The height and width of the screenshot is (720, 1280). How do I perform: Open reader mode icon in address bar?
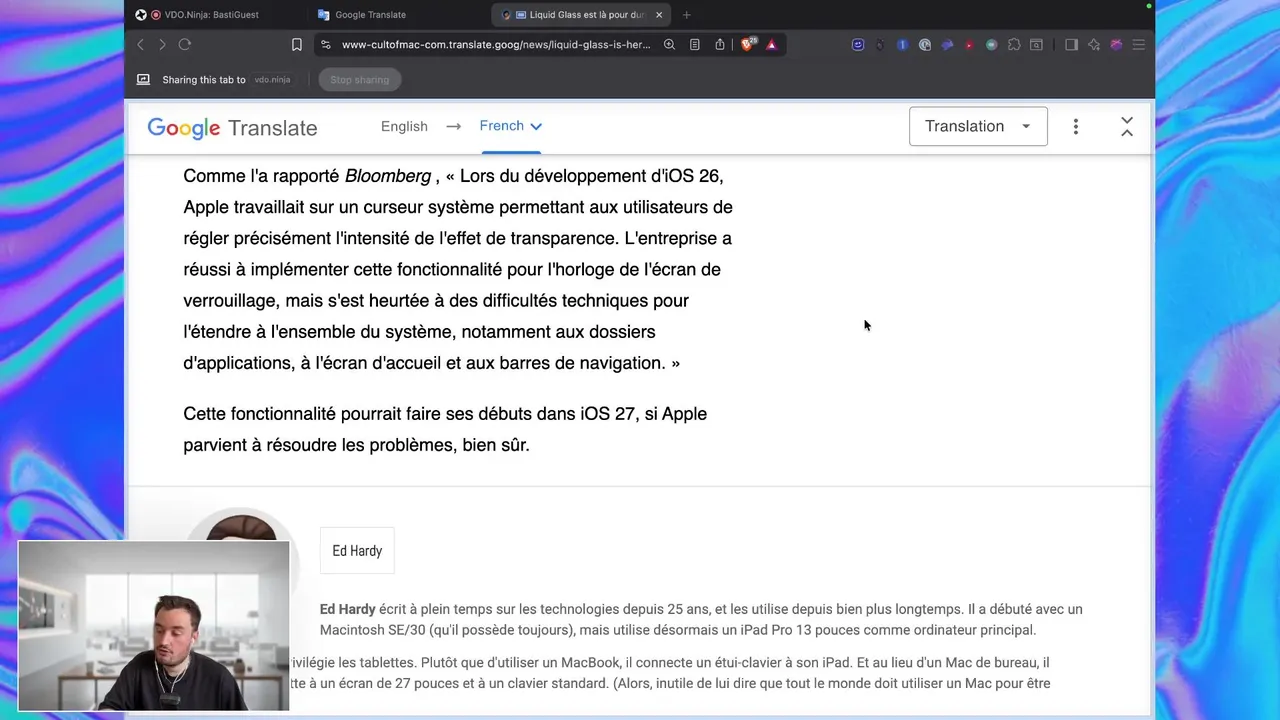(x=695, y=45)
